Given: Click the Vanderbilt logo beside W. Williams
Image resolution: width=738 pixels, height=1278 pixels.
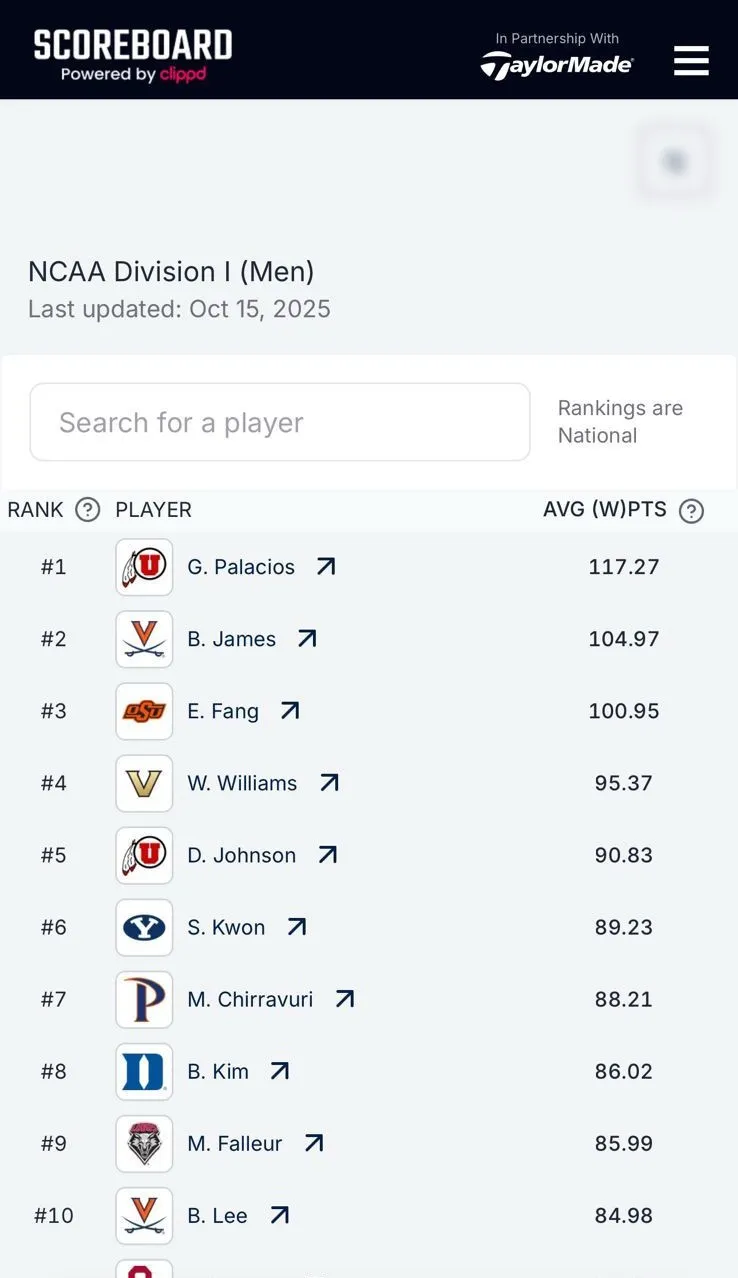Looking at the screenshot, I should coord(144,783).
